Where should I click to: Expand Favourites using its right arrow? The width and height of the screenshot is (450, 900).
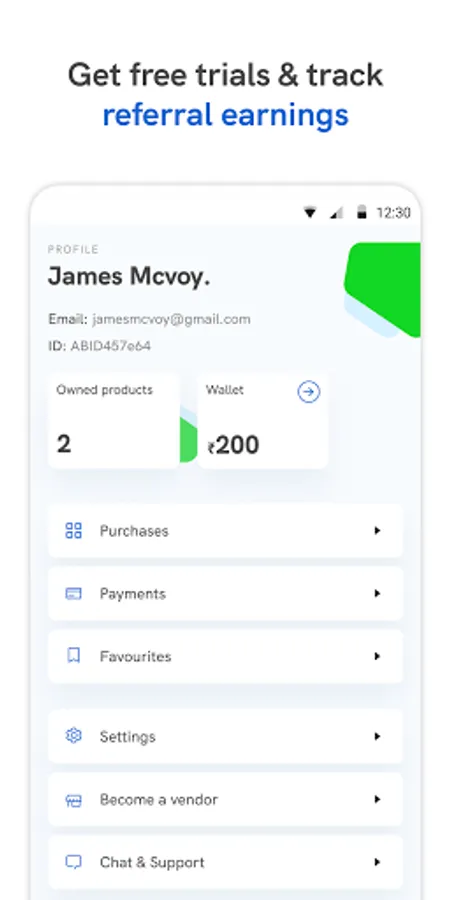377,656
